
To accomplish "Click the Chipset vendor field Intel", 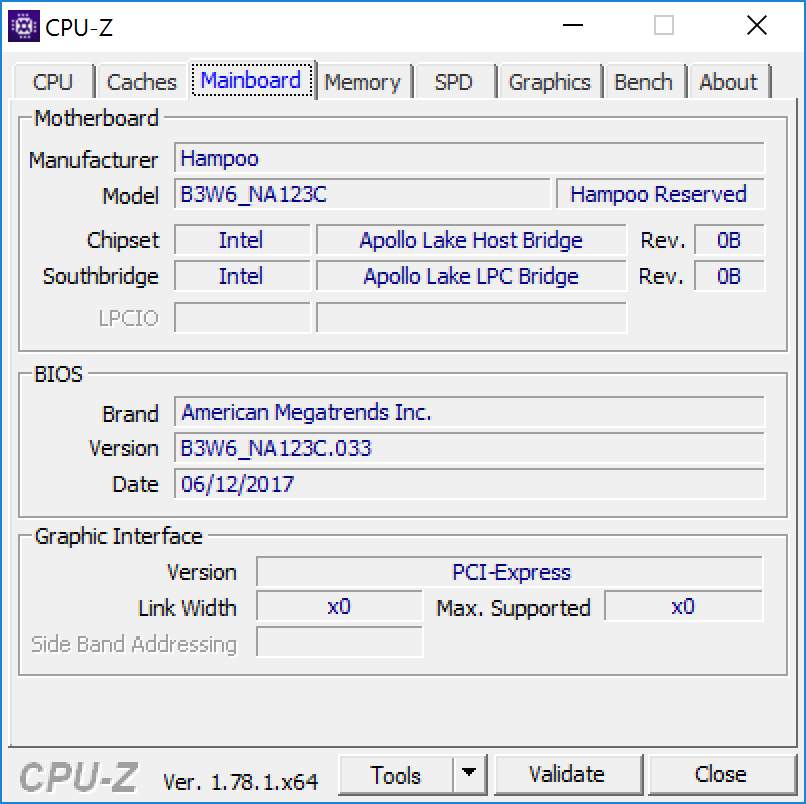I will [242, 240].
